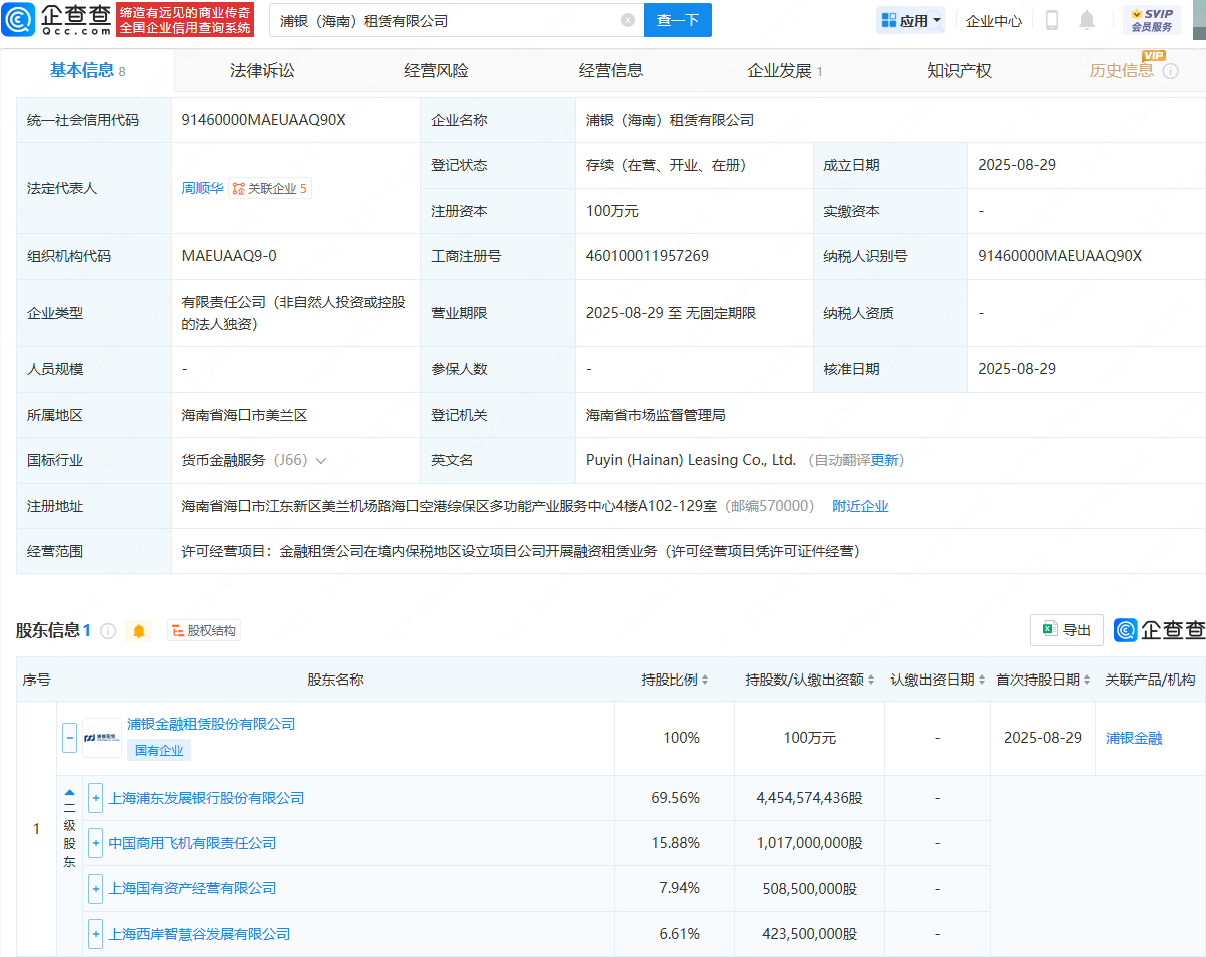Open 浦银金融租赁股份有限公司 link
1206x957 pixels.
[211, 724]
